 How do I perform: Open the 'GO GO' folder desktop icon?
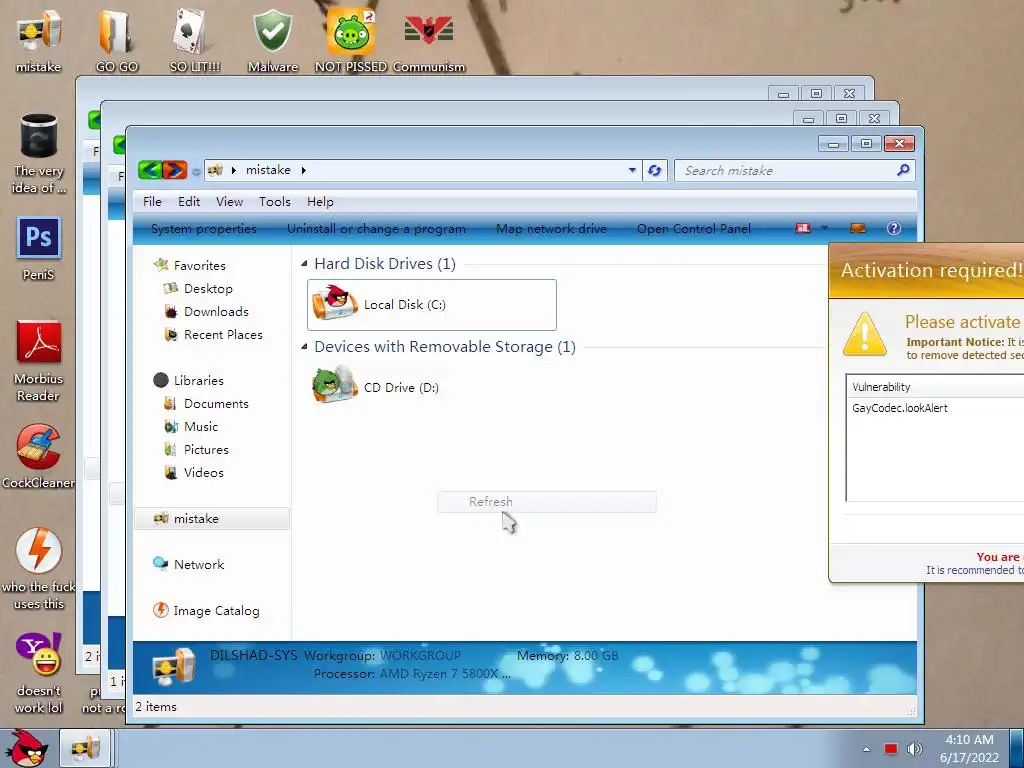(x=117, y=40)
